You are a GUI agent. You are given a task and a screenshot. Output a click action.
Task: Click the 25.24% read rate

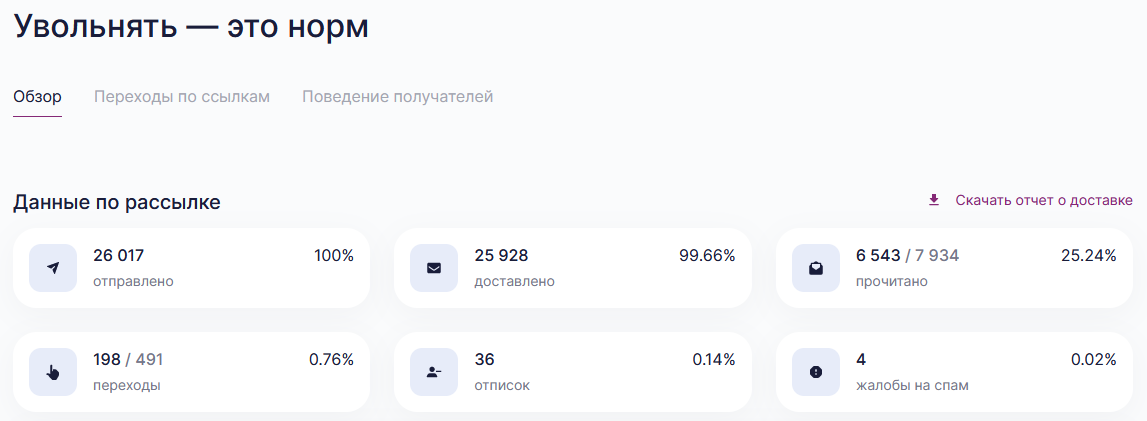click(1088, 256)
